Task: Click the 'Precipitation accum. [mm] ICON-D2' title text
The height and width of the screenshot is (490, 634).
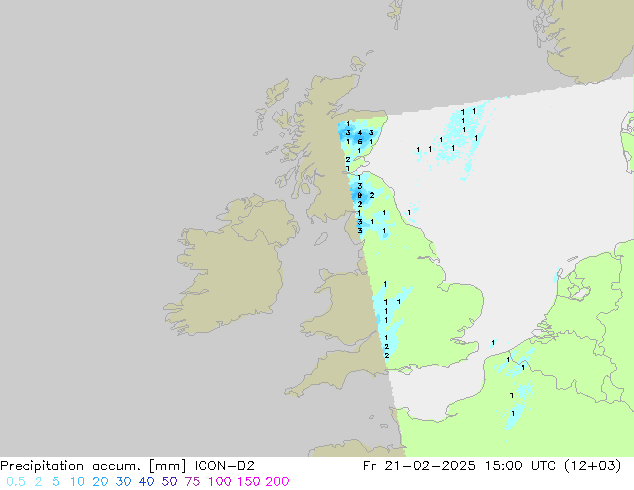Action: (x=127, y=466)
